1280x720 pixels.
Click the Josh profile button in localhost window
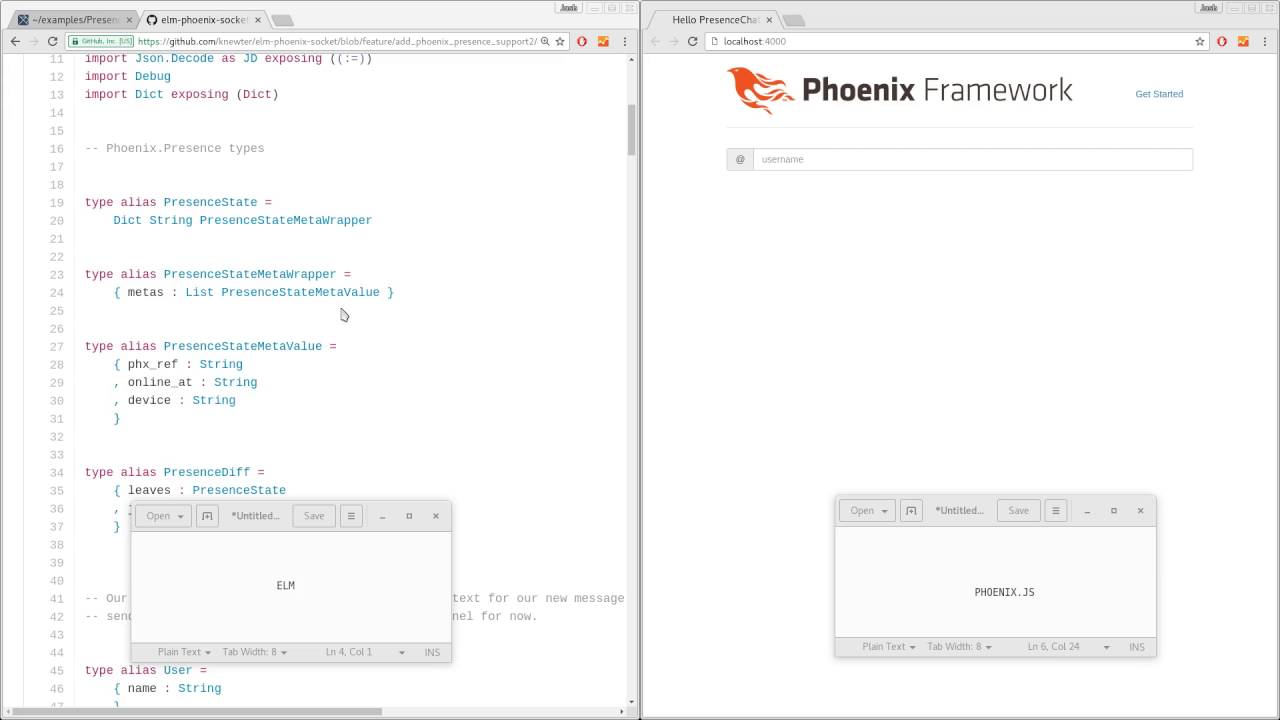[1209, 7]
